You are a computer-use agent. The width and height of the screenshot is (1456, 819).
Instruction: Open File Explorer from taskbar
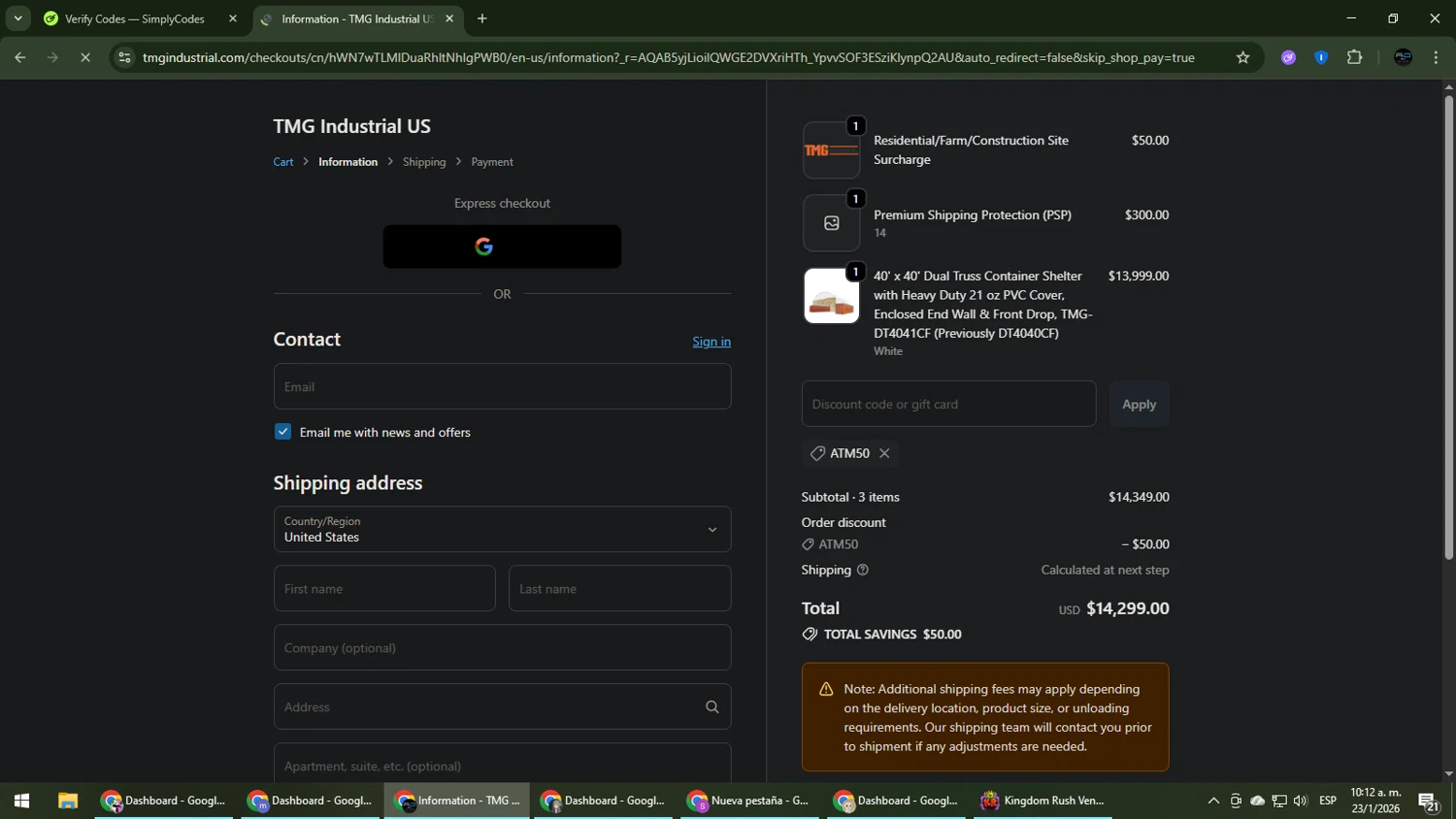click(67, 801)
